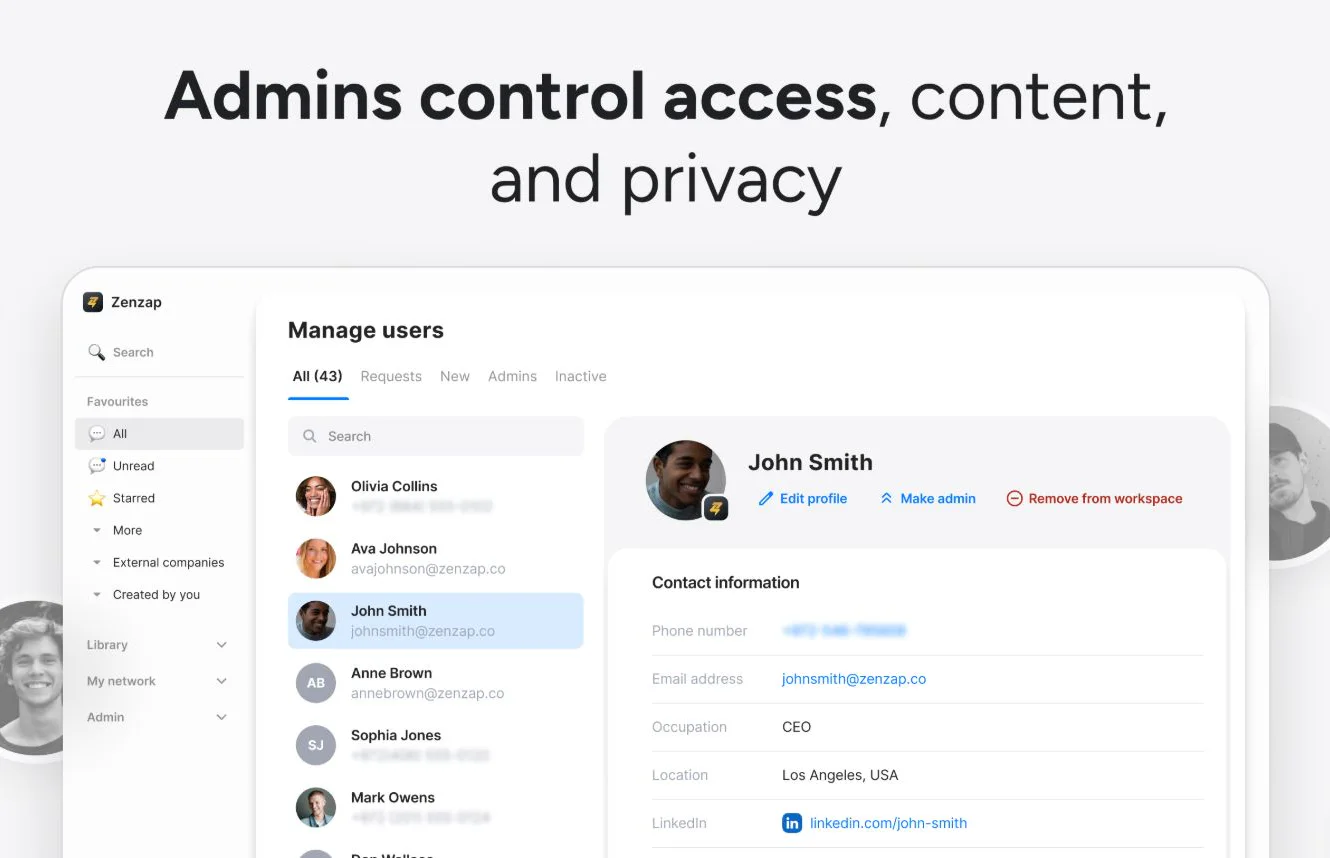Click the Make admin button

click(927, 498)
